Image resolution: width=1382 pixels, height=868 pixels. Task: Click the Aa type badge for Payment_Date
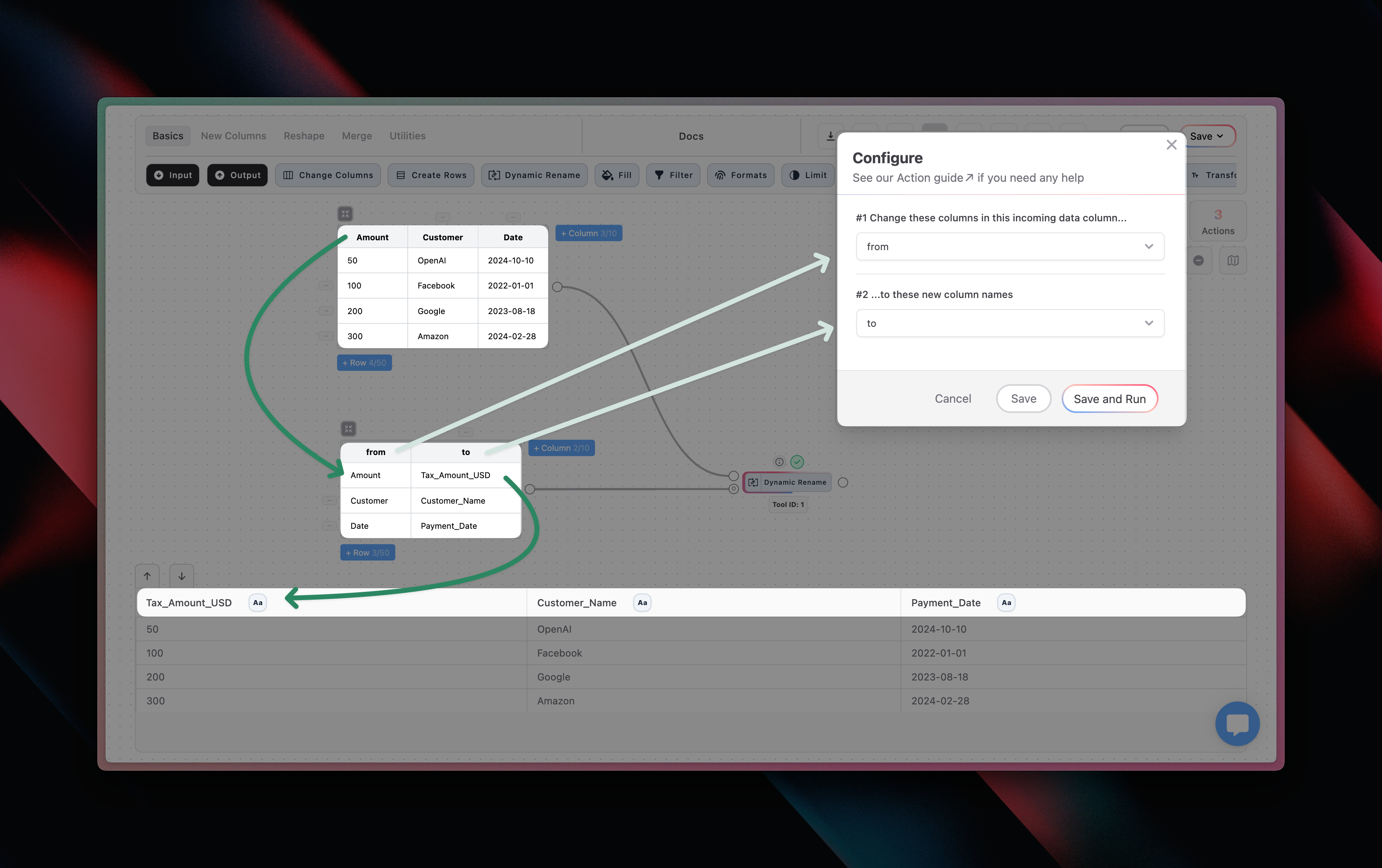click(x=1006, y=603)
